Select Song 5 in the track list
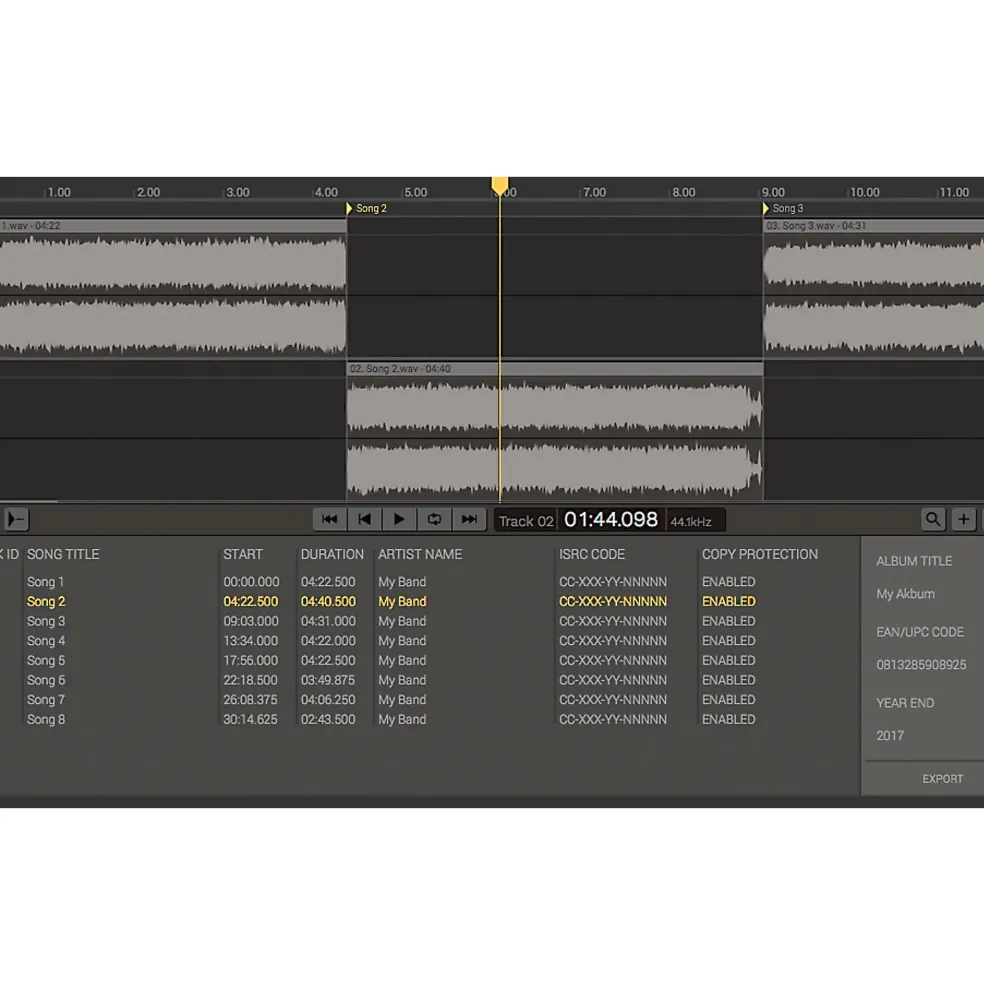 click(46, 660)
